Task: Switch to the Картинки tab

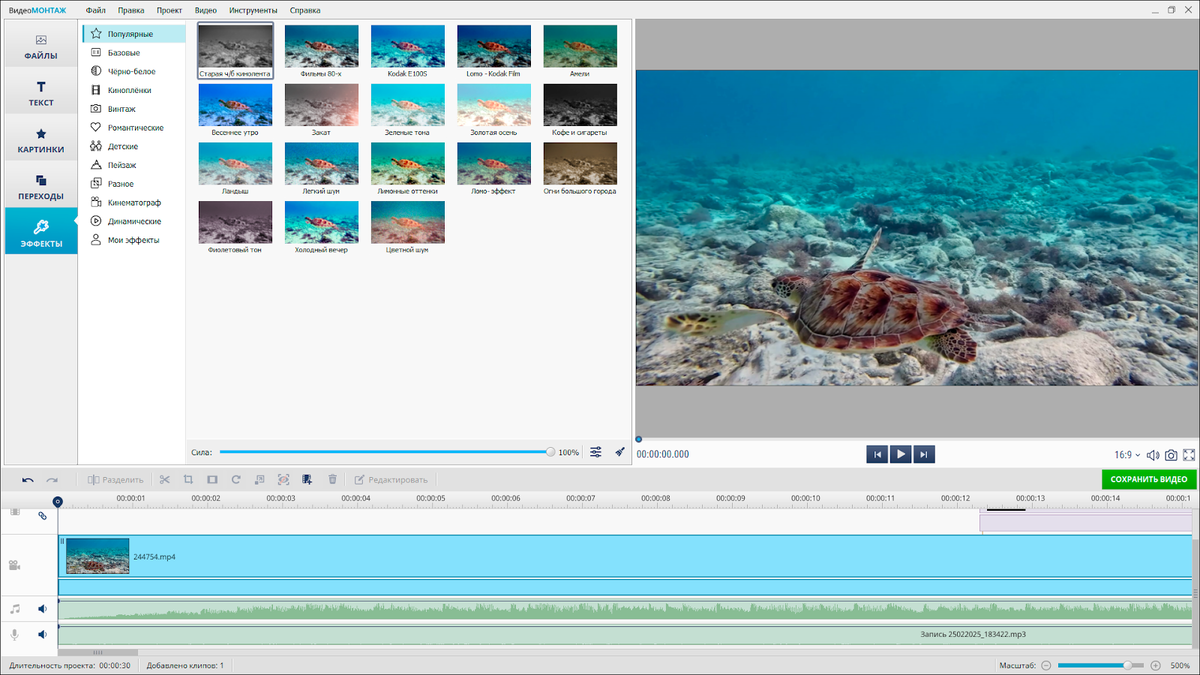Action: (41, 140)
